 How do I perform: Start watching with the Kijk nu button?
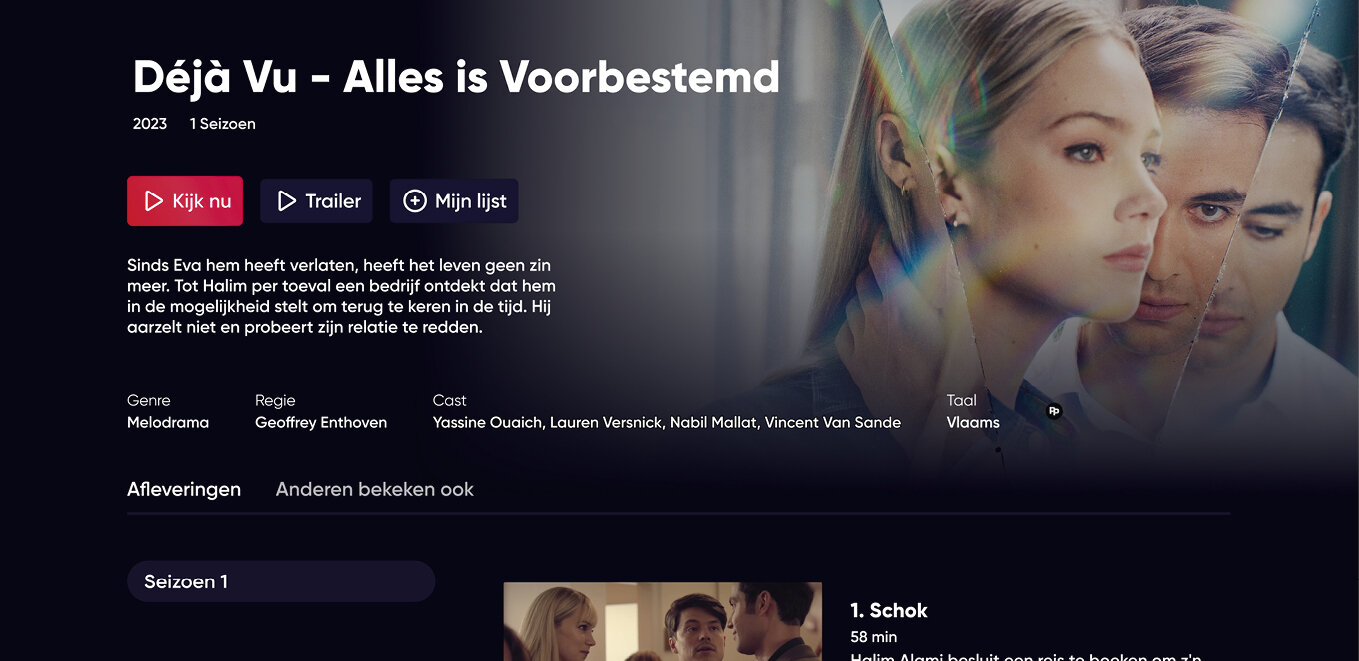185,201
